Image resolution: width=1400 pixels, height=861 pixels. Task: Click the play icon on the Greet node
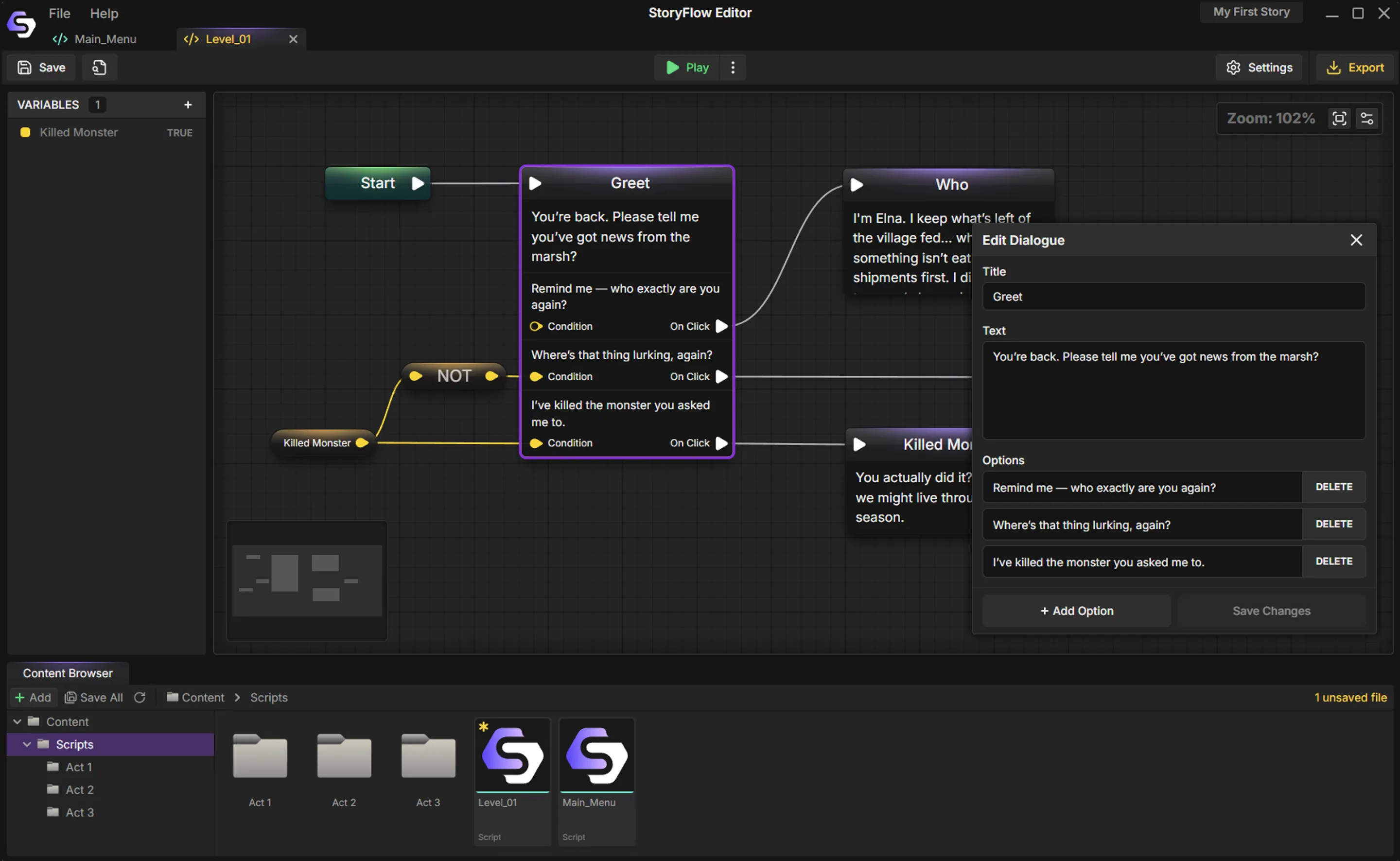[x=535, y=183]
